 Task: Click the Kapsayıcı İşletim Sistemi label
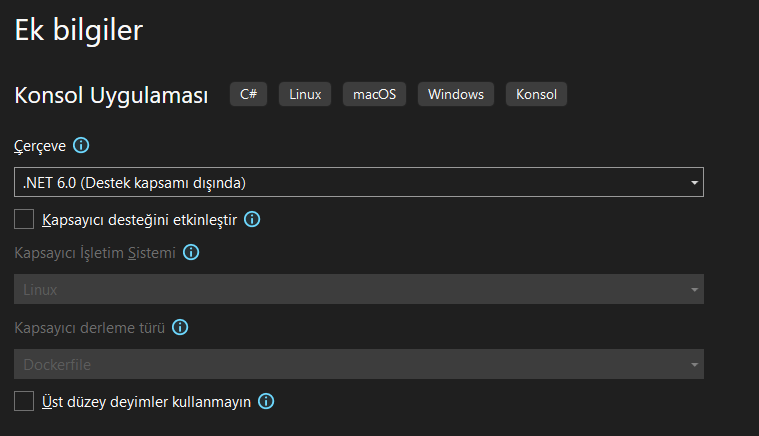click(95, 253)
